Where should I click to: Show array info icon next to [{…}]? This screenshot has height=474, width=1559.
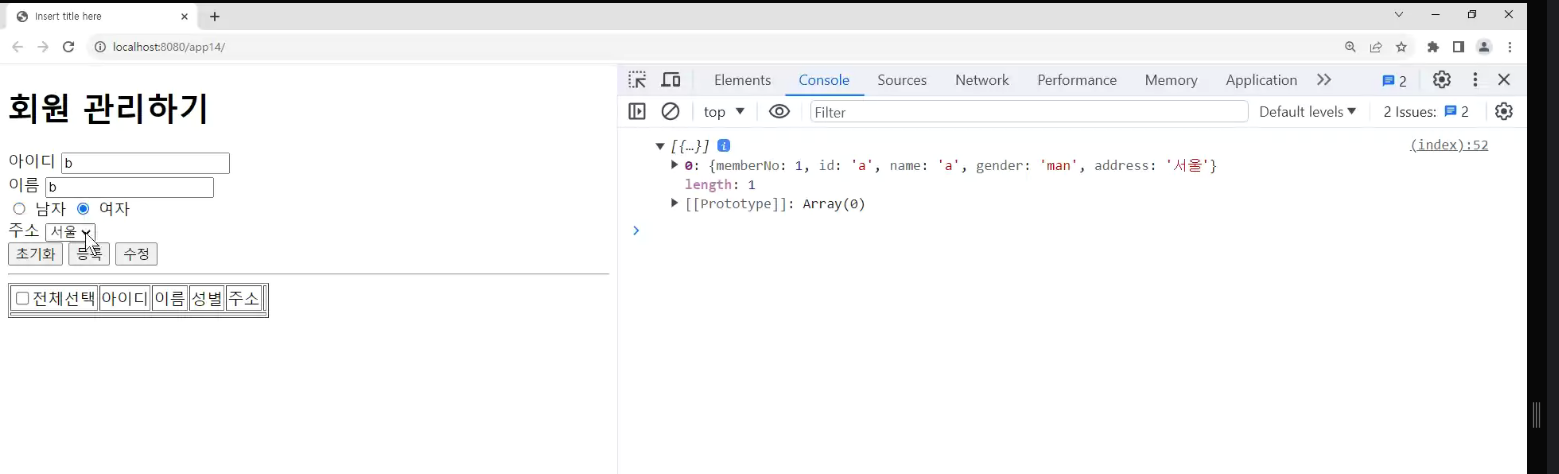point(724,146)
